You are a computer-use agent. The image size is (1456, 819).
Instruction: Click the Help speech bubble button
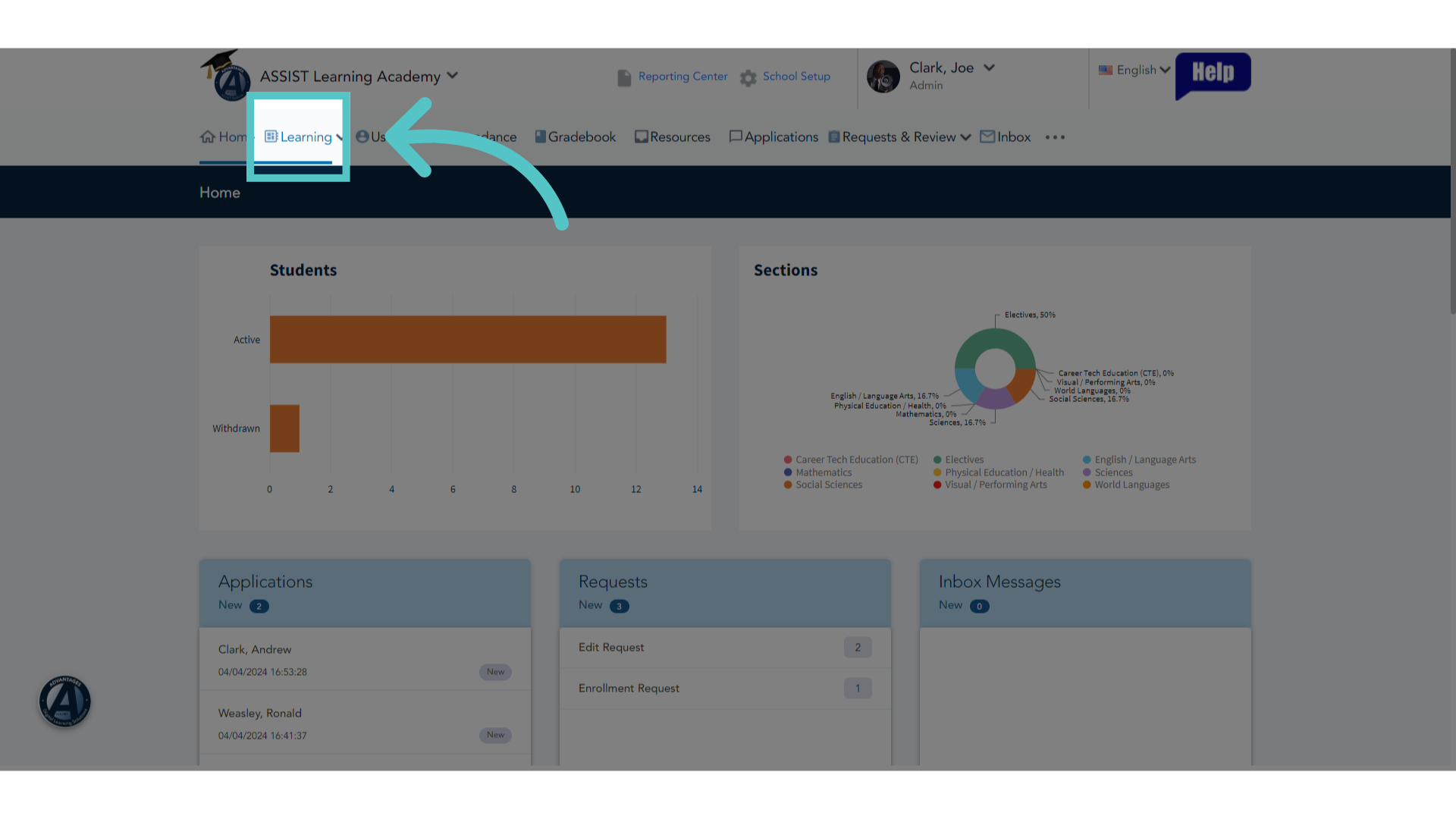[x=1213, y=75]
